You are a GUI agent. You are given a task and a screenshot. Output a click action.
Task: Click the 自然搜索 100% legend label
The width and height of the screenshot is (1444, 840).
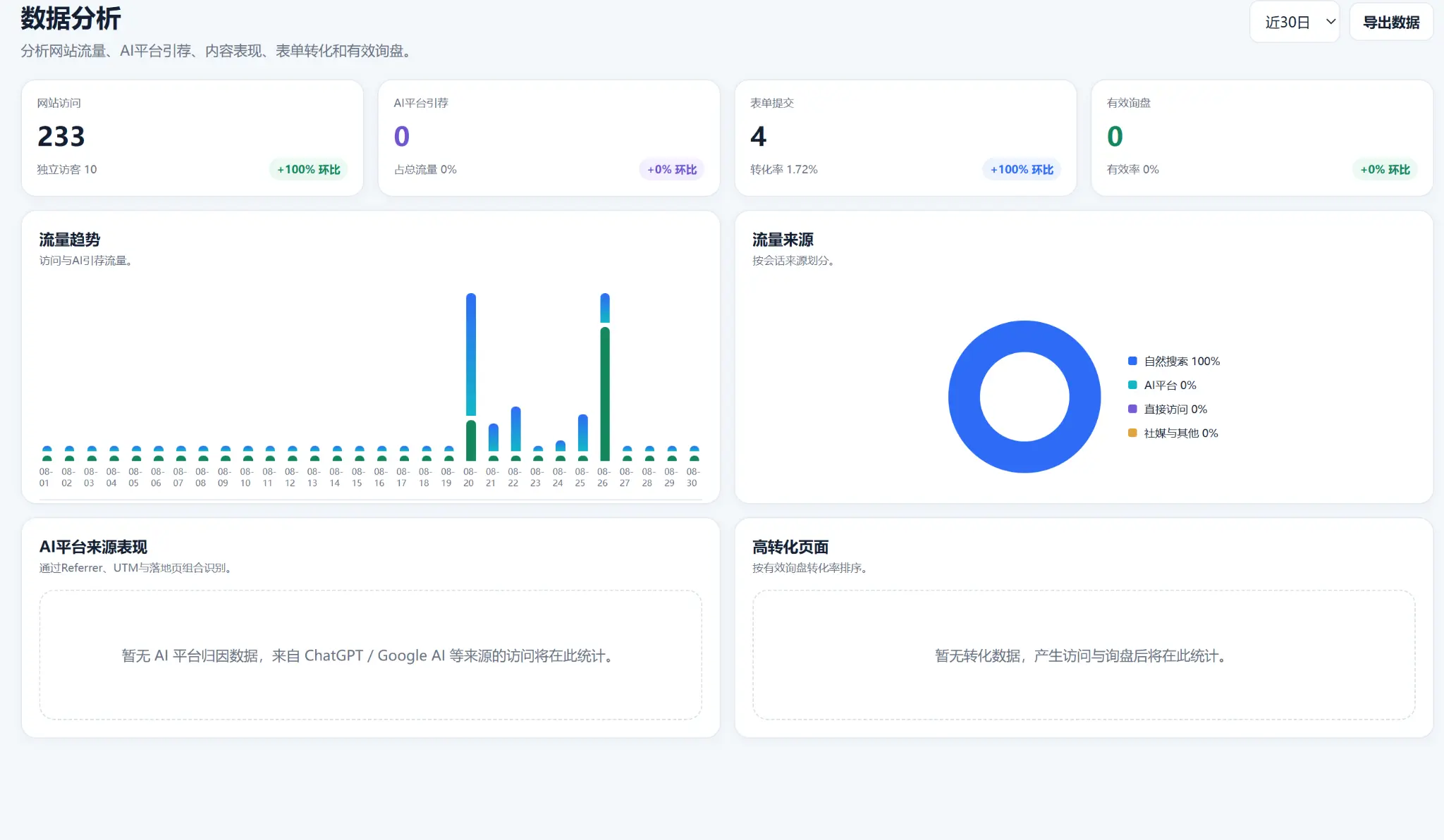1182,361
